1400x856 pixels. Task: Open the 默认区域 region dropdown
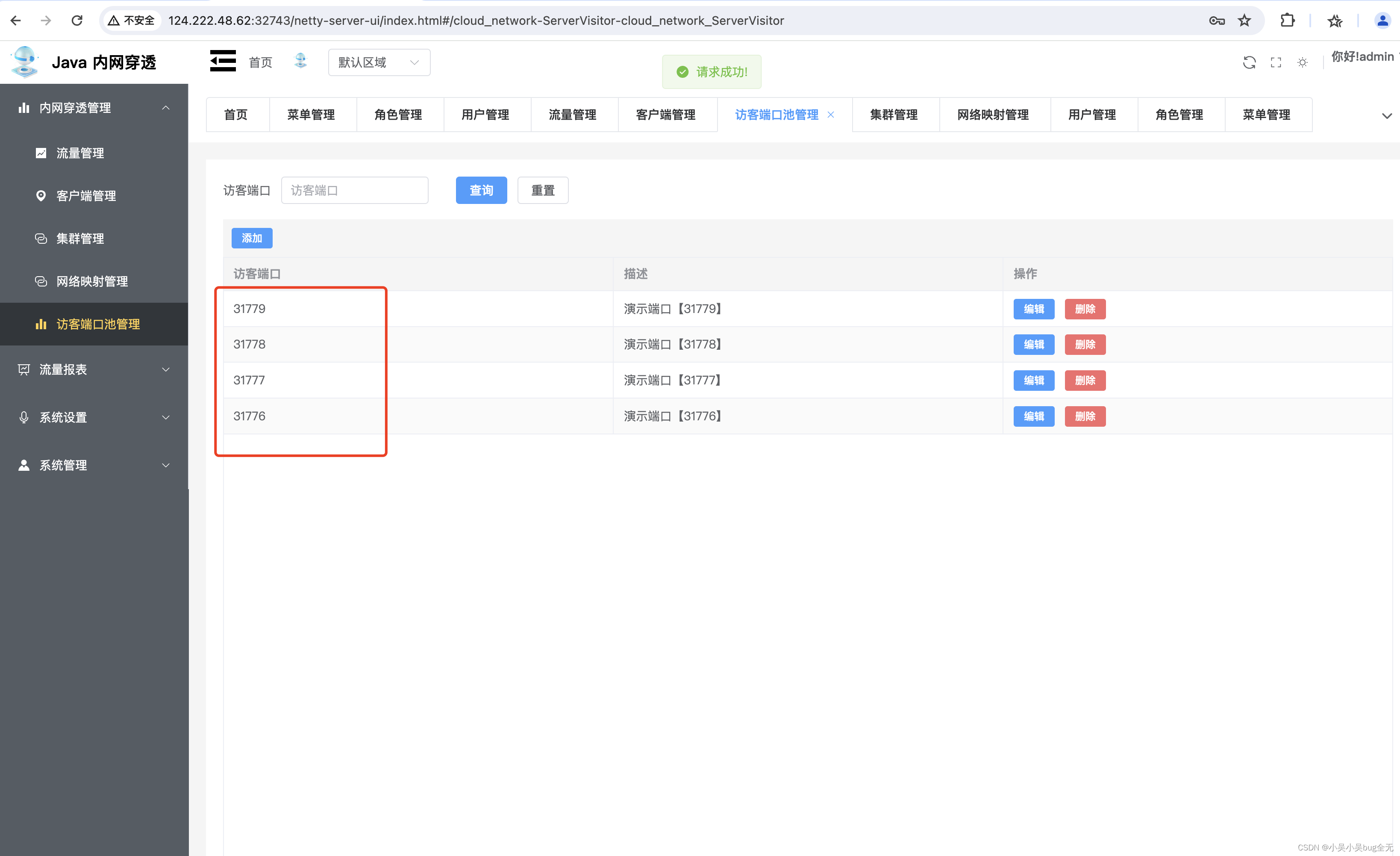point(379,62)
